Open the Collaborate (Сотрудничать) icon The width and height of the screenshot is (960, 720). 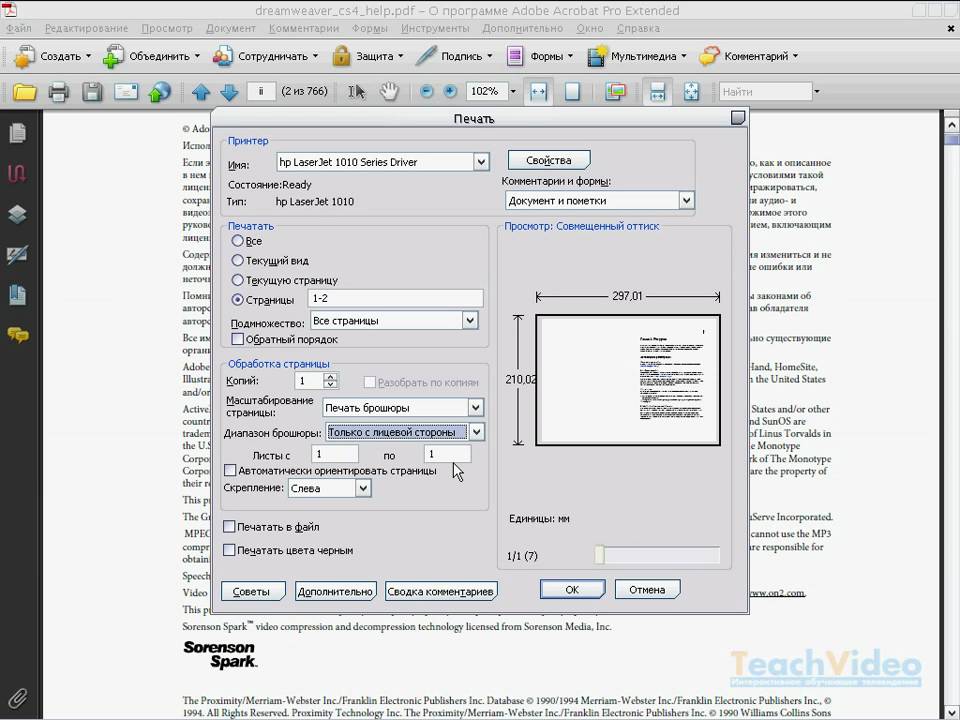223,56
